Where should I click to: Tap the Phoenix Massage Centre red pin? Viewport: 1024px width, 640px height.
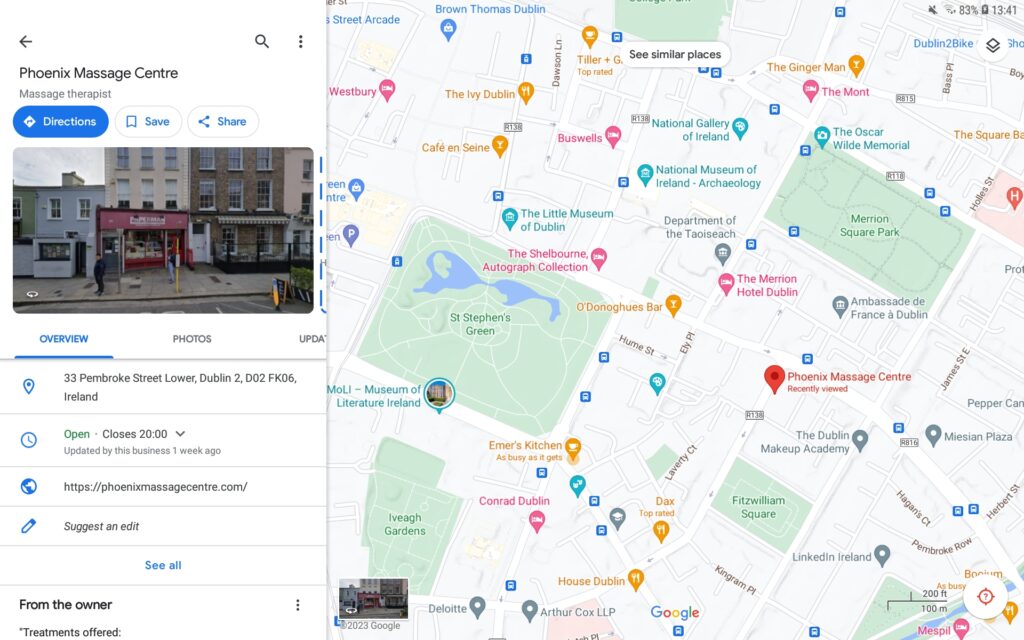[x=774, y=379]
